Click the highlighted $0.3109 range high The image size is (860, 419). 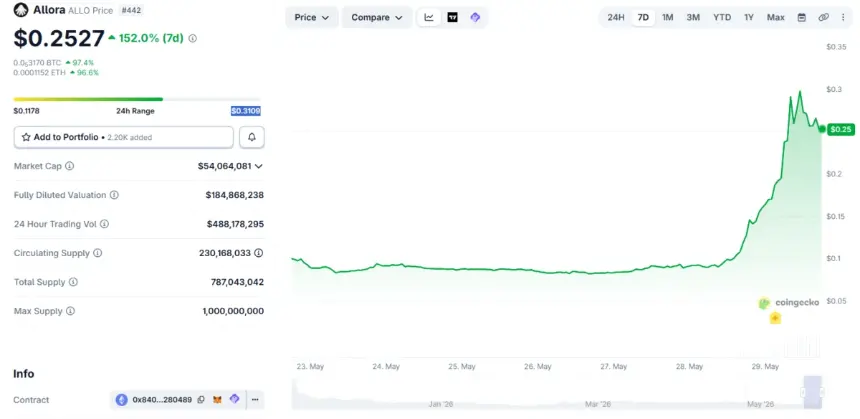pyautogui.click(x=246, y=111)
